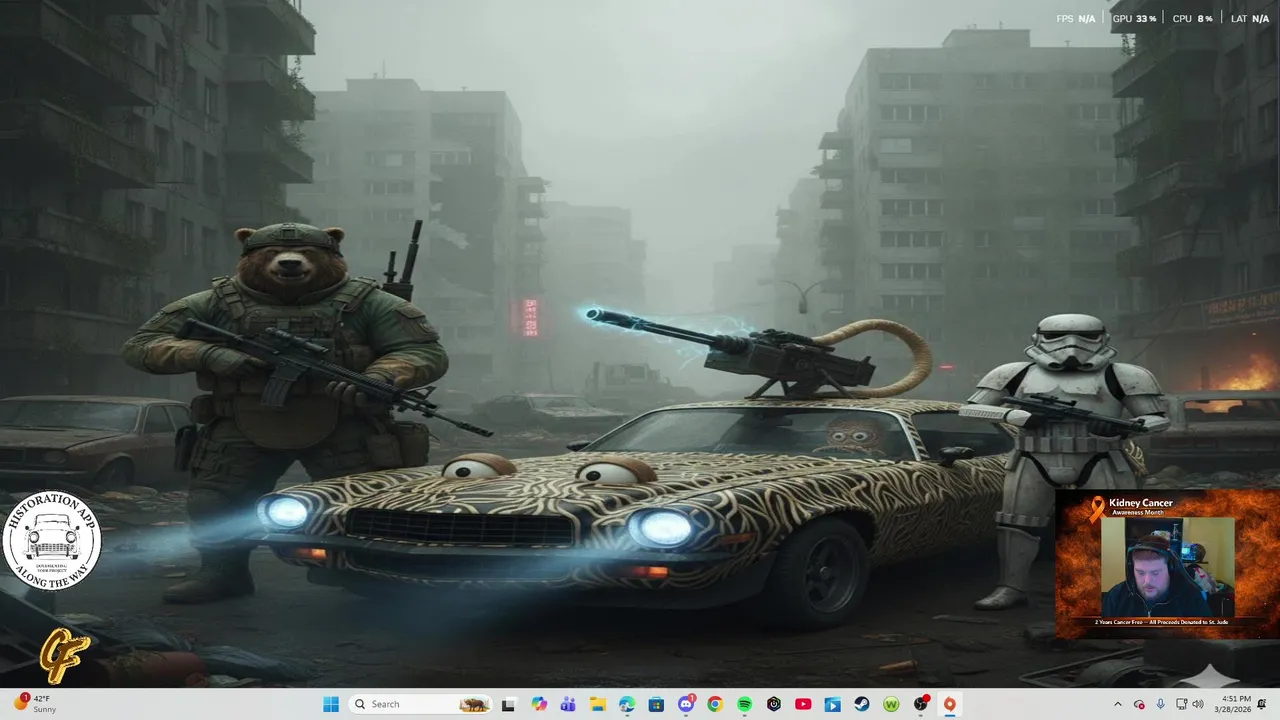Select the active orange app at taskbar end
The image size is (1280, 720).
(x=950, y=704)
